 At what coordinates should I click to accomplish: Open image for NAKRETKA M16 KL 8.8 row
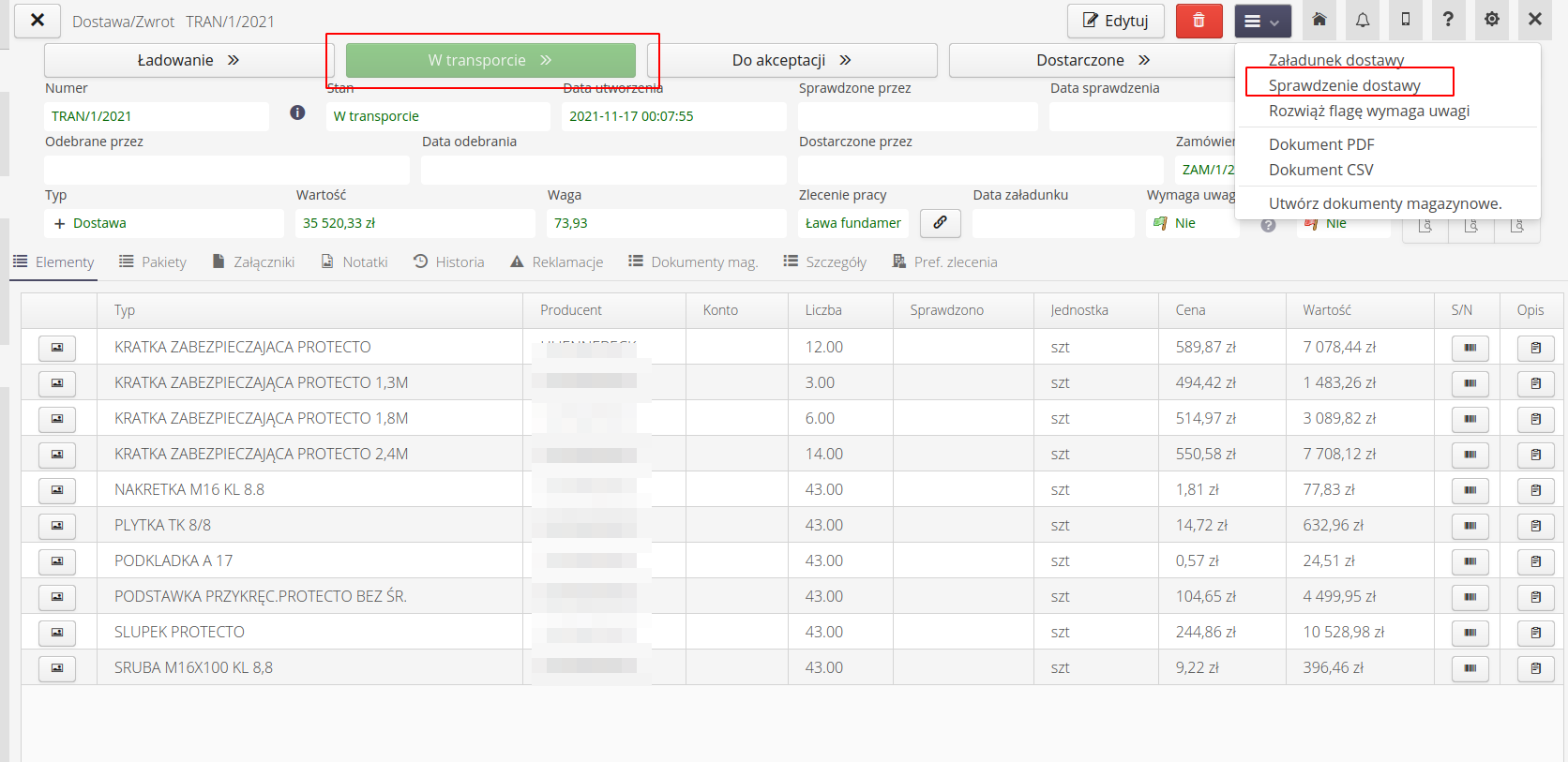(57, 490)
